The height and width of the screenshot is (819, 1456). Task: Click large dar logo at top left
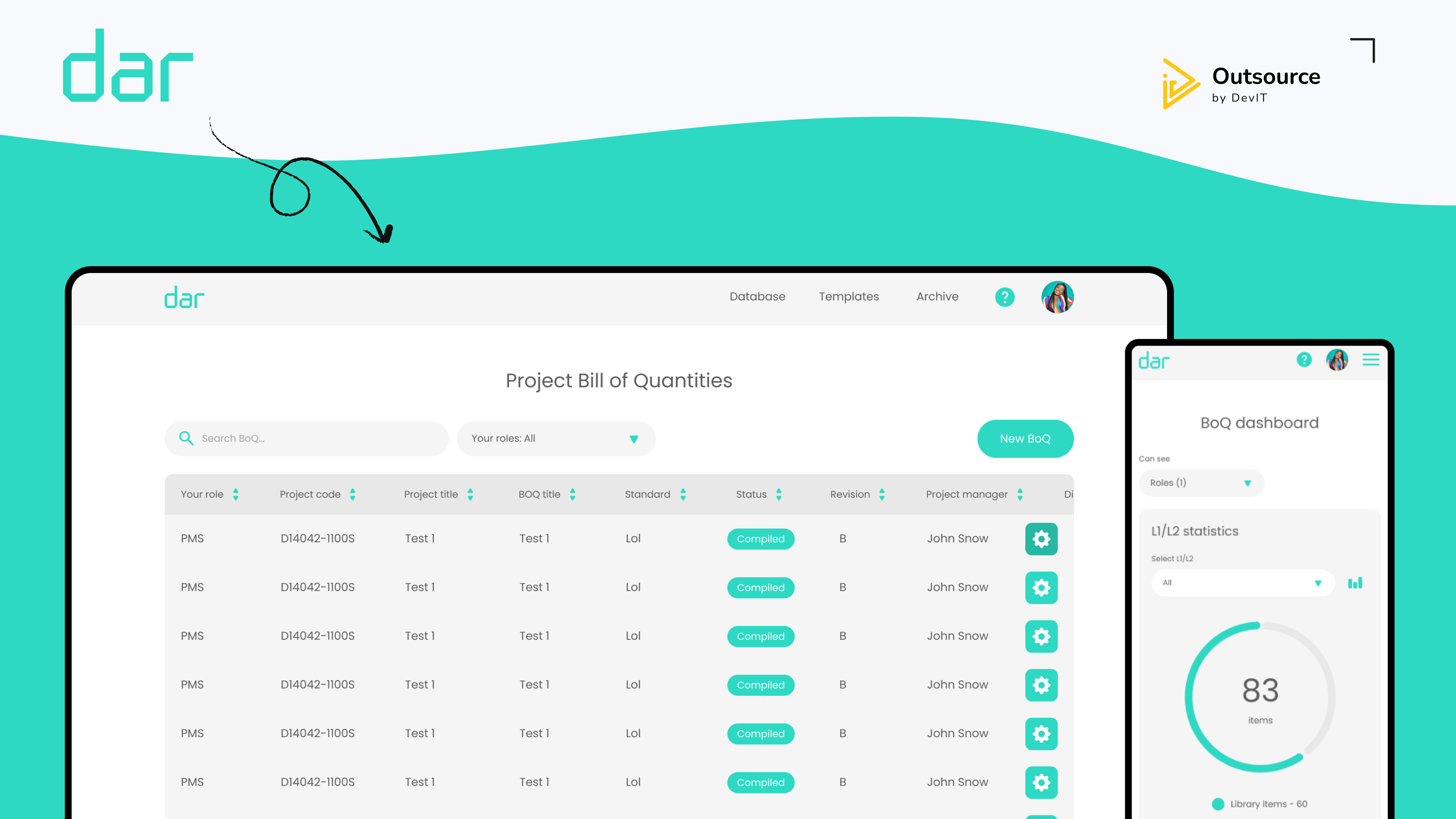[x=128, y=65]
